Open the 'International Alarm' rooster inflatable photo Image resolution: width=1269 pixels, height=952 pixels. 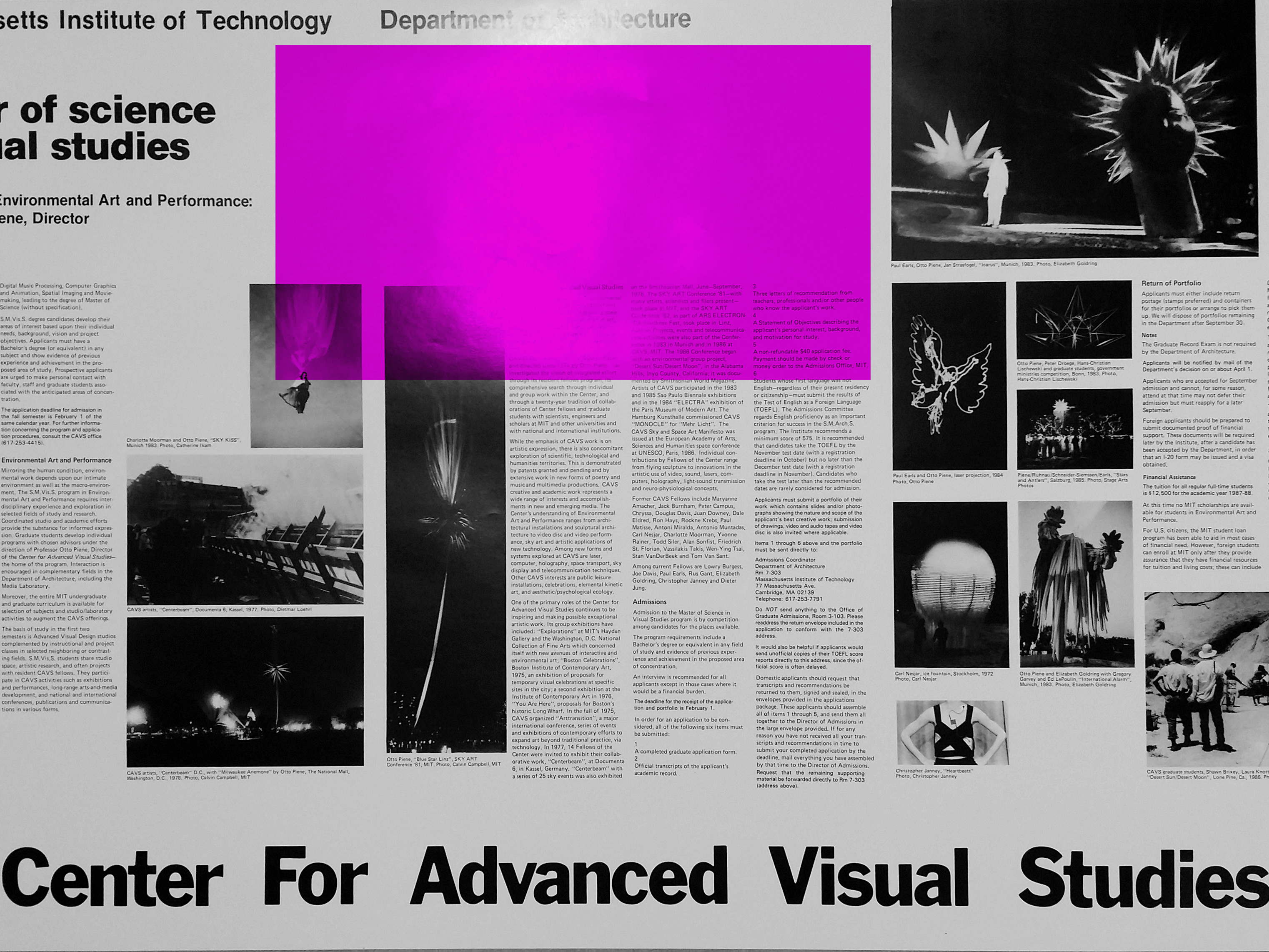[1075, 584]
